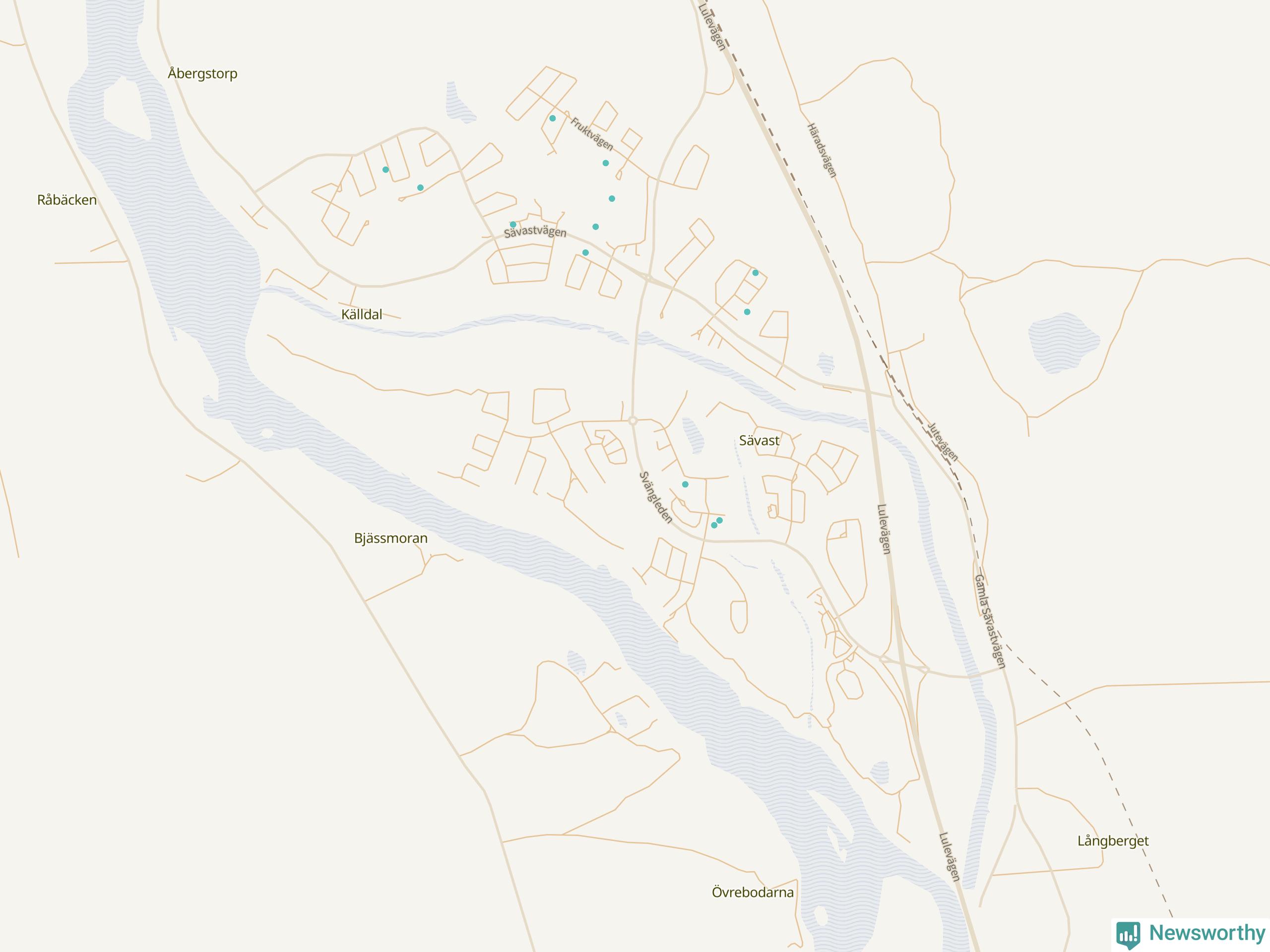The height and width of the screenshot is (952, 1270).
Task: Open the Newsworthy text link
Action: pyautogui.click(x=1207, y=934)
